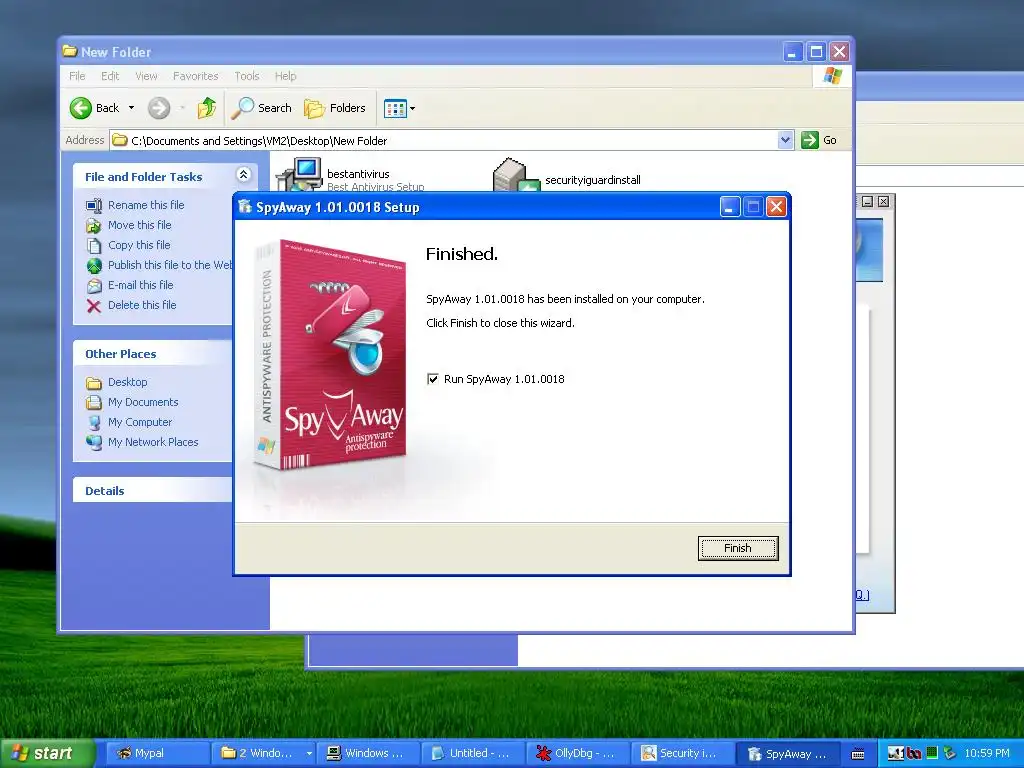Toggle the Folders pane button

335,108
